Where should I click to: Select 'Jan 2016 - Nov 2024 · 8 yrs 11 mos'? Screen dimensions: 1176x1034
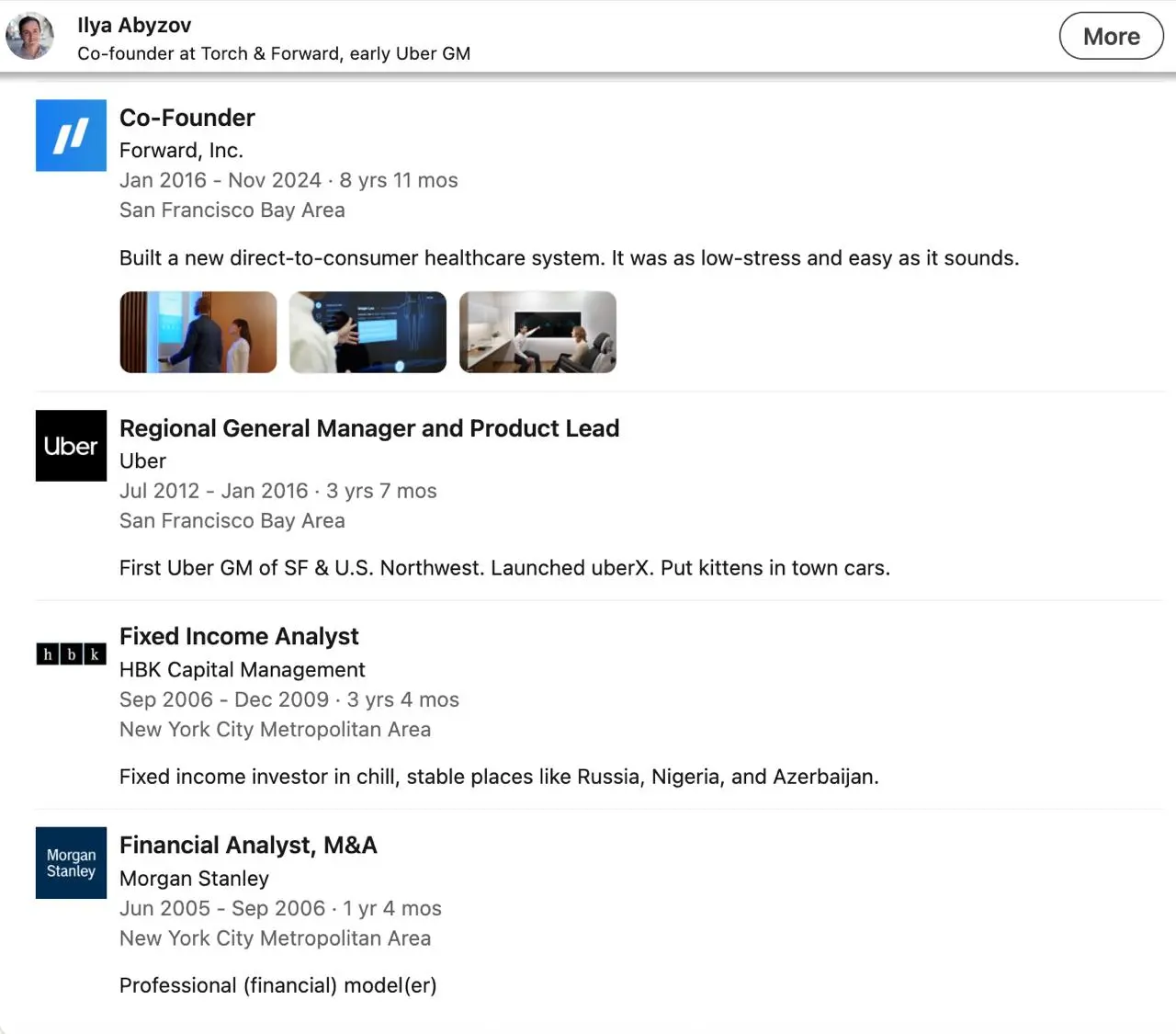coord(288,180)
